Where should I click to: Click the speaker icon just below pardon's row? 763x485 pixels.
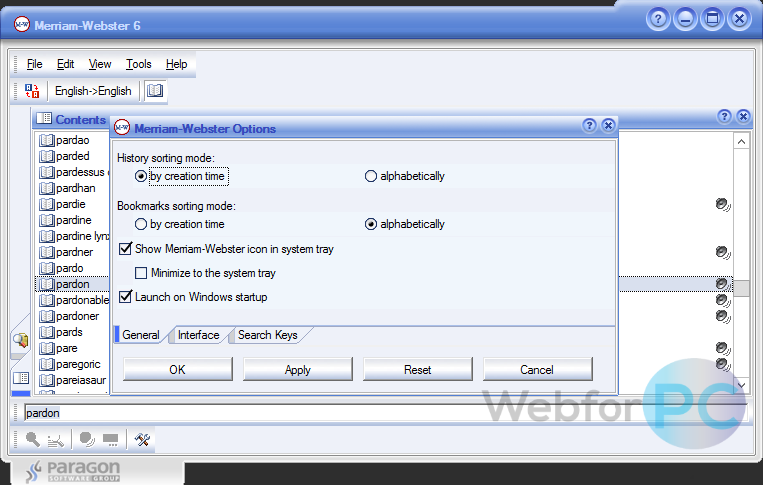[x=723, y=301]
